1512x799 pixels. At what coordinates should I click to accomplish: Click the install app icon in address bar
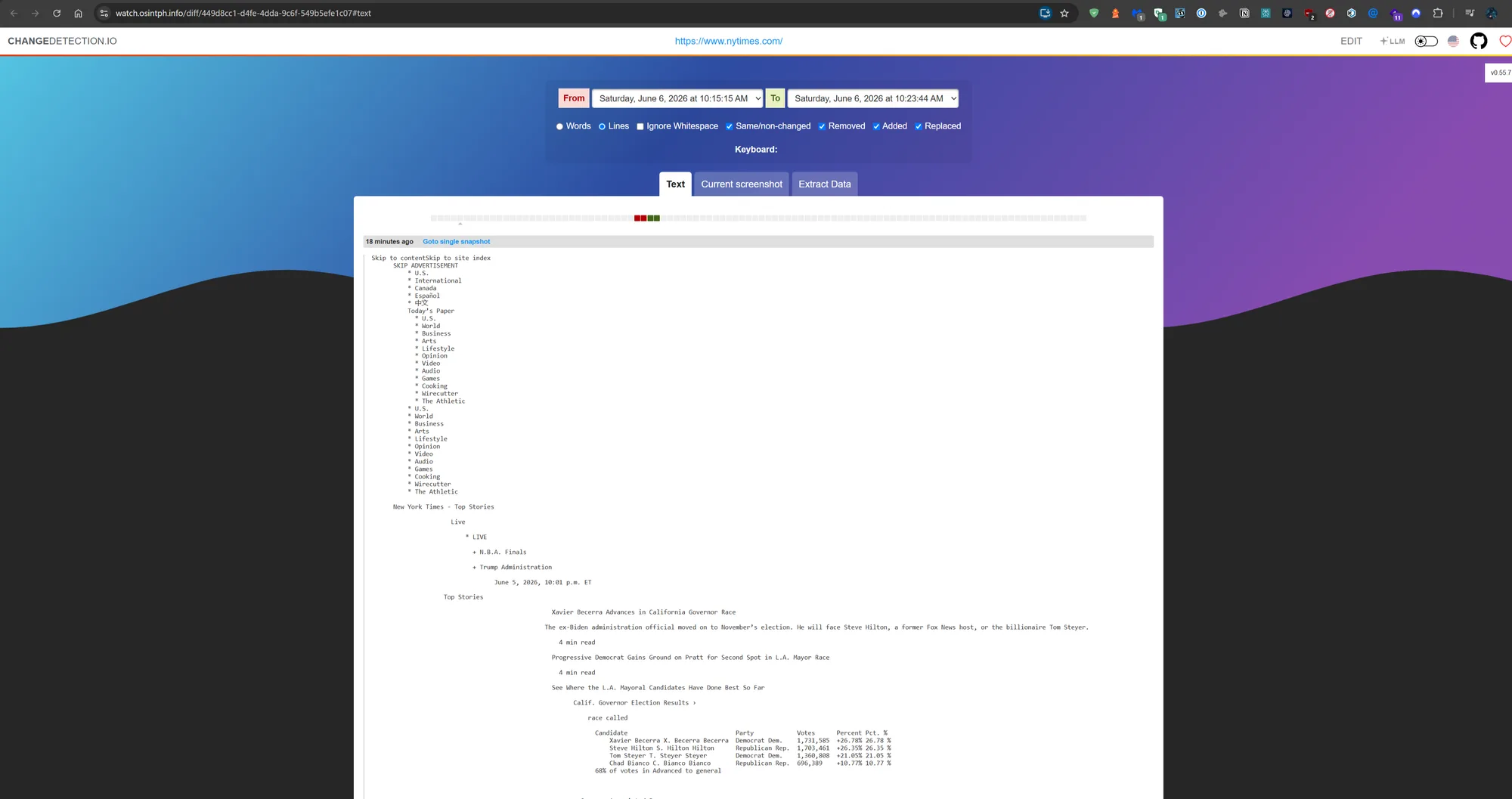(x=1045, y=13)
